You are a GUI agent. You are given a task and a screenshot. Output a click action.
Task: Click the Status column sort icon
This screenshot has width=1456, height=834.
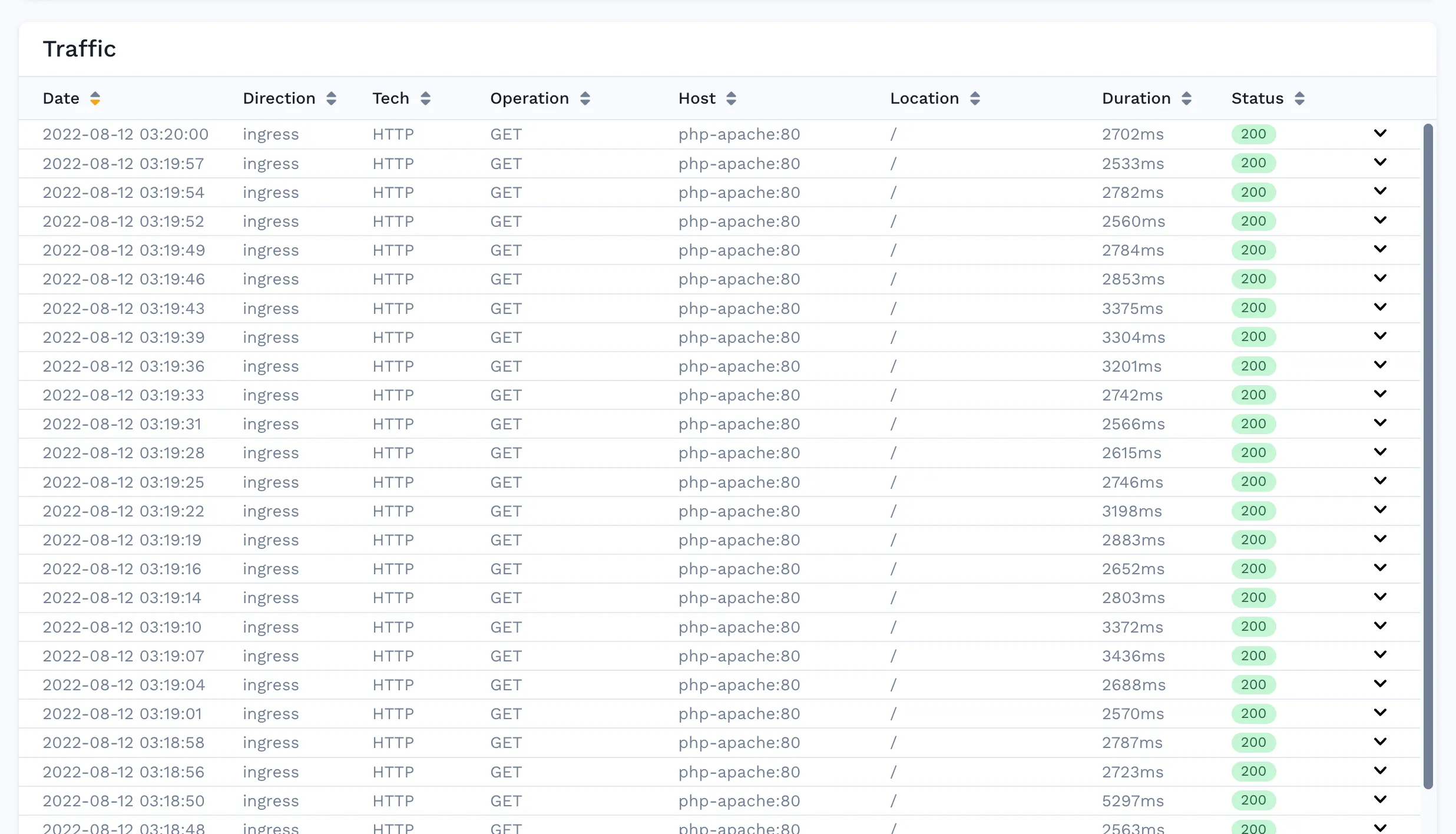point(1300,98)
